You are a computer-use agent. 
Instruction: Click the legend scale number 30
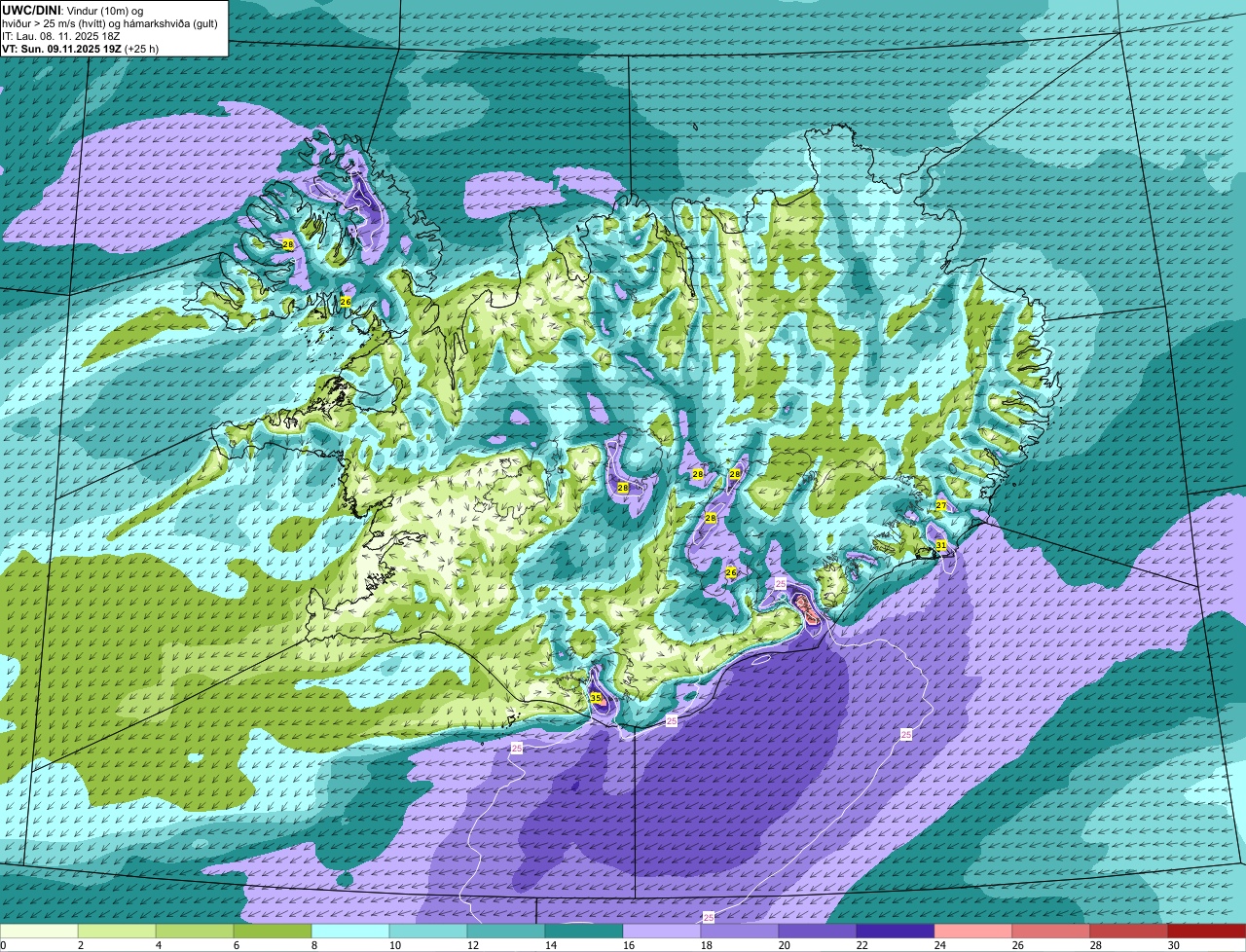1174,945
